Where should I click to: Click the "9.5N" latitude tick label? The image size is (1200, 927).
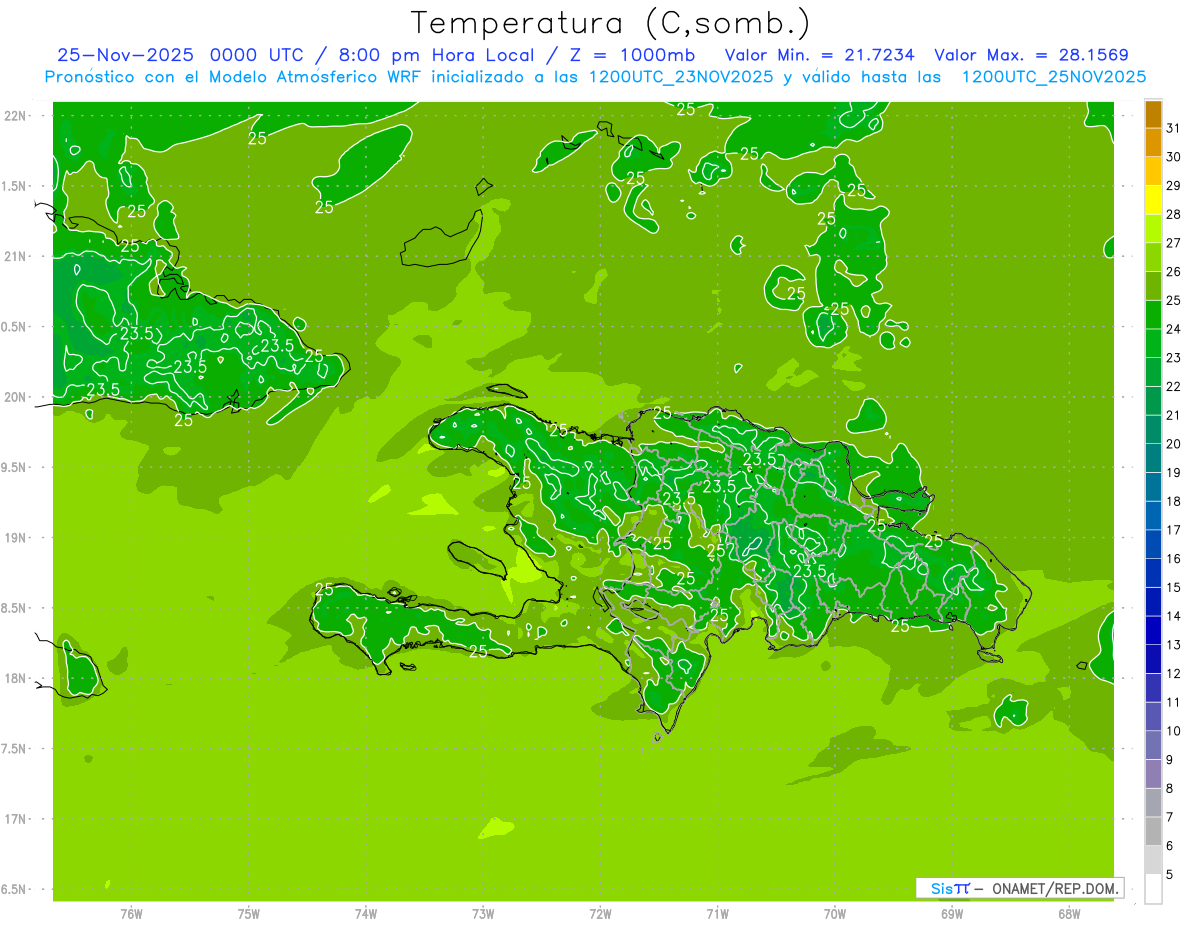(14, 468)
